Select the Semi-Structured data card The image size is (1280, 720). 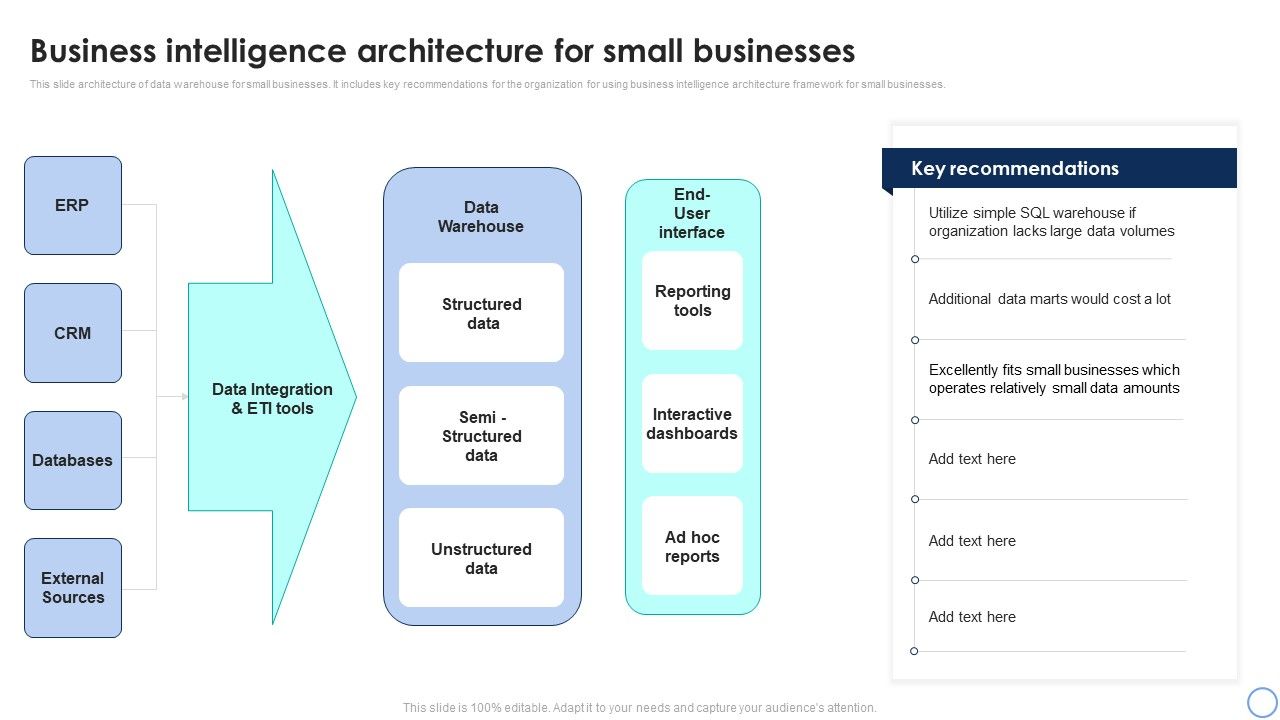point(481,436)
